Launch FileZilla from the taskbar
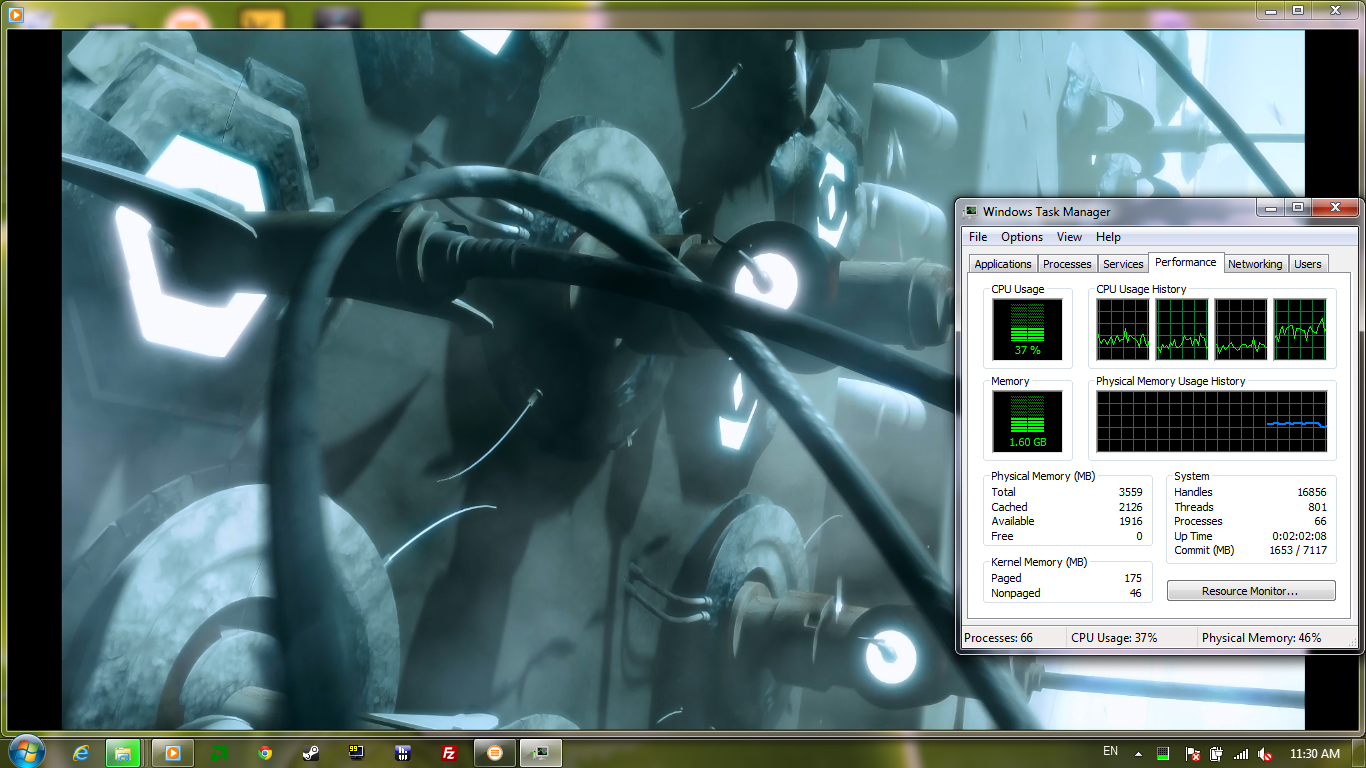1366x768 pixels. coord(450,753)
